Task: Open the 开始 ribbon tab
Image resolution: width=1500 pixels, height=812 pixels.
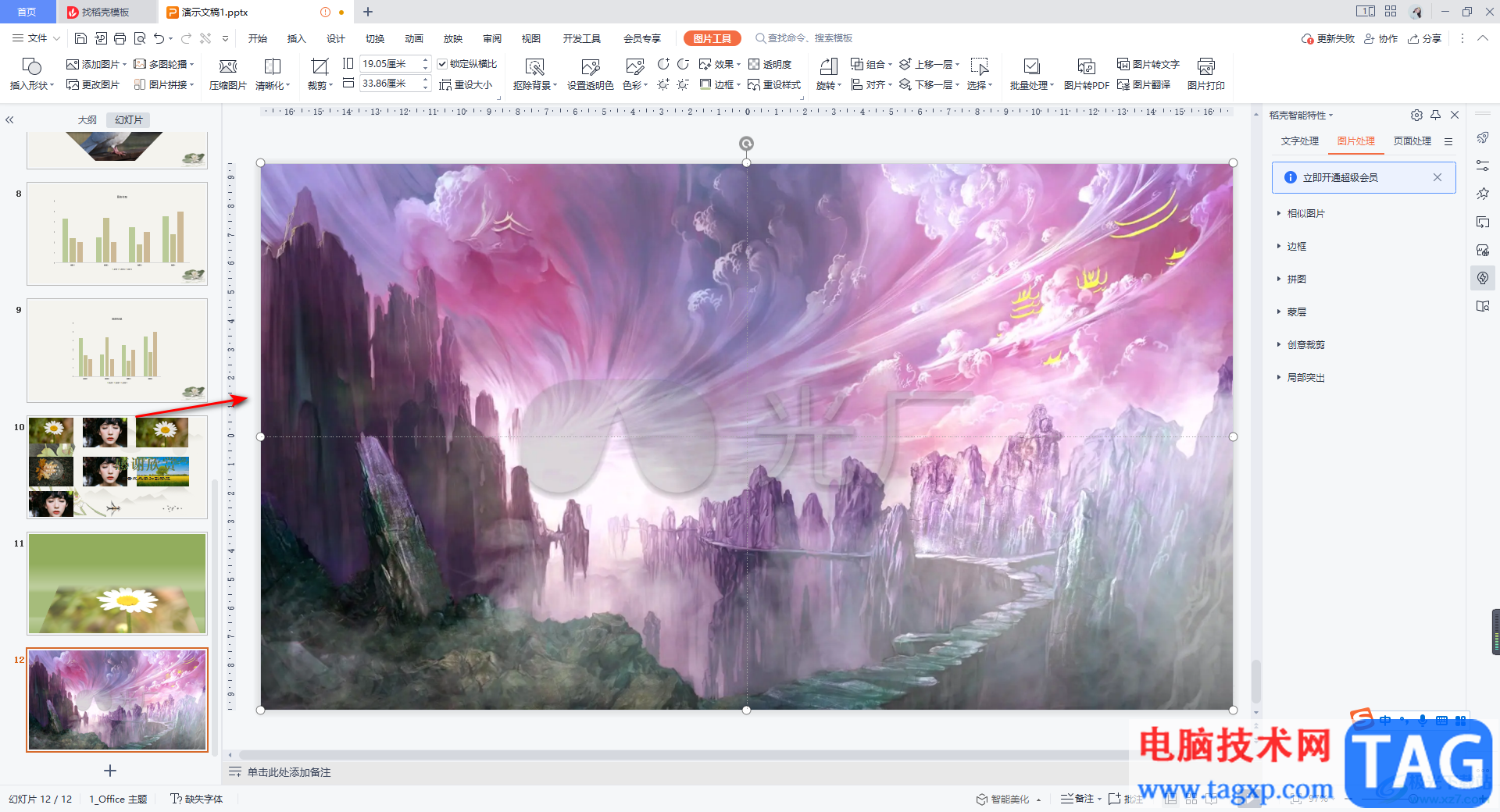Action: pos(258,38)
